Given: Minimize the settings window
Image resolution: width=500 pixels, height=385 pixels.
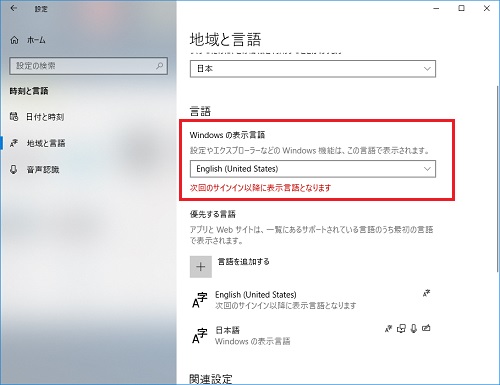Looking at the screenshot, I should click(436, 8).
